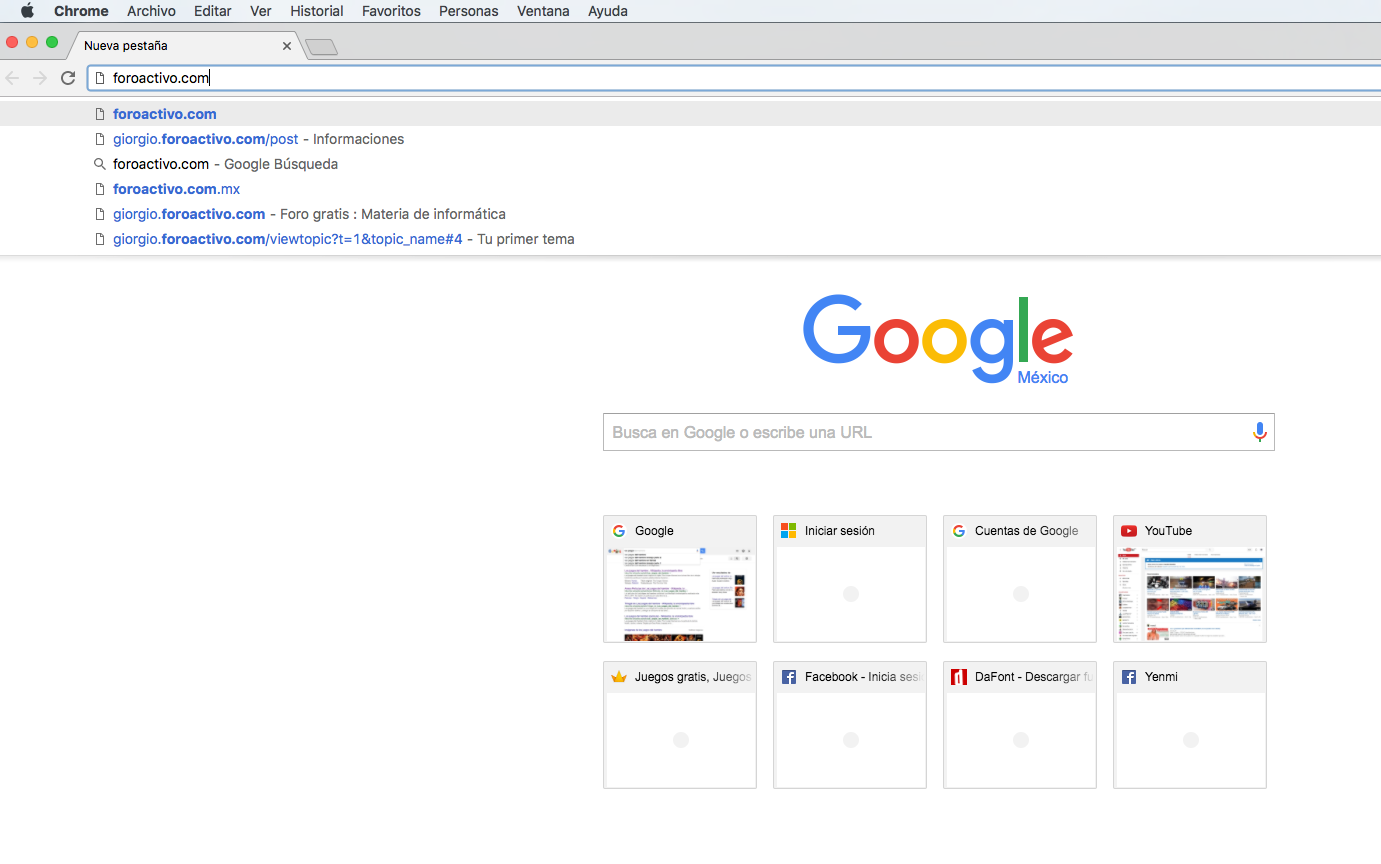The image size is (1381, 864).
Task: Open the Facebook - Inicia sesión tile
Action: click(x=850, y=725)
